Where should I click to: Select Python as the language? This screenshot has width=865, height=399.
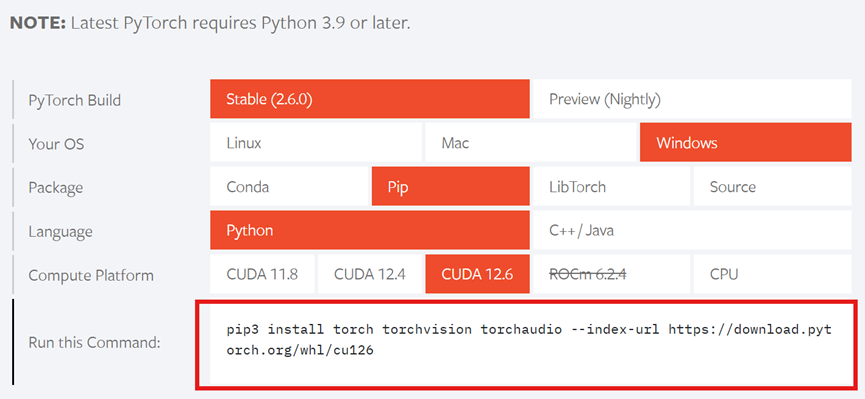tap(370, 230)
